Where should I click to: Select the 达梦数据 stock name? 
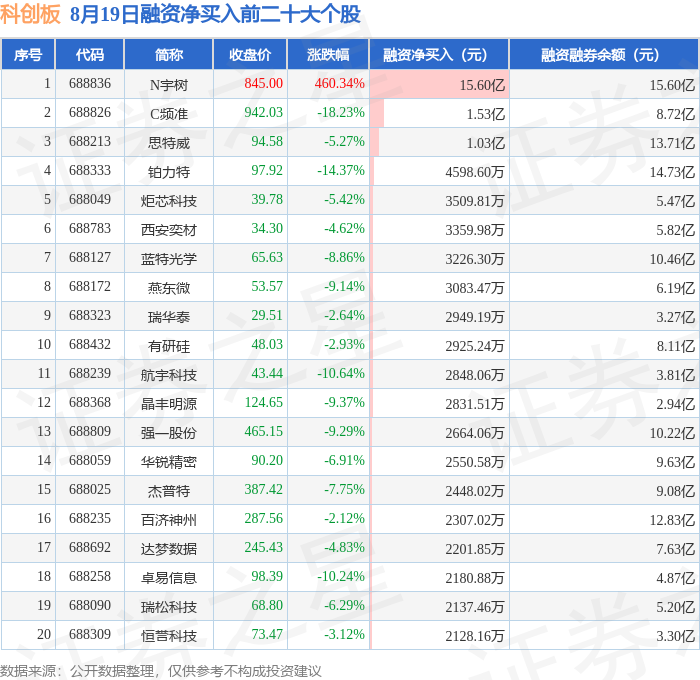coord(169,549)
